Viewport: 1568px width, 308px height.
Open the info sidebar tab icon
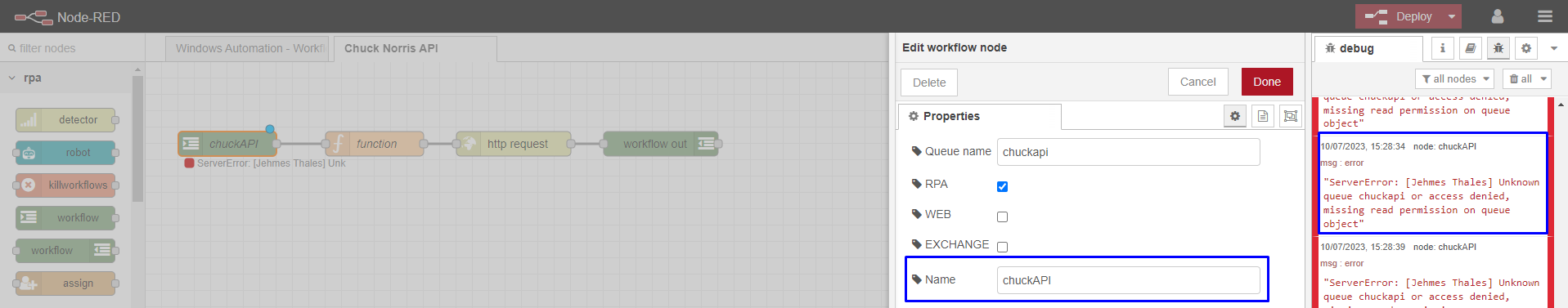(x=1442, y=48)
